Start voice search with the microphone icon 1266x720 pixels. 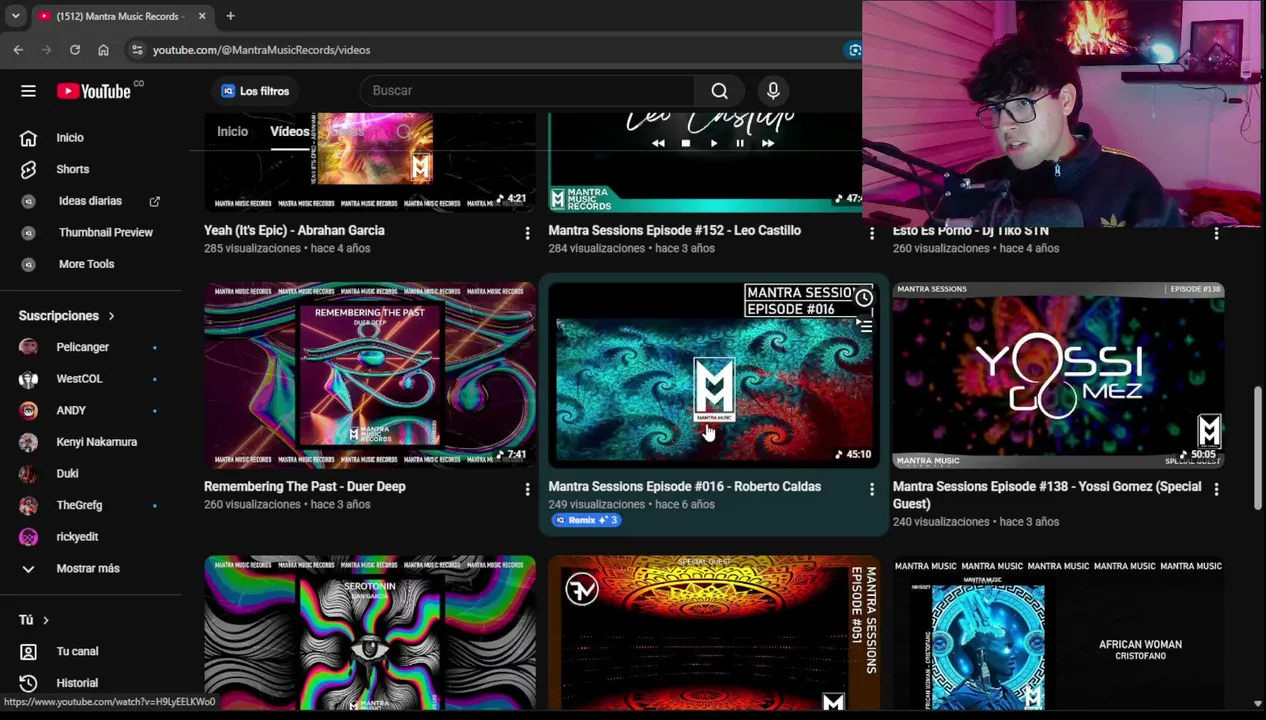click(773, 91)
